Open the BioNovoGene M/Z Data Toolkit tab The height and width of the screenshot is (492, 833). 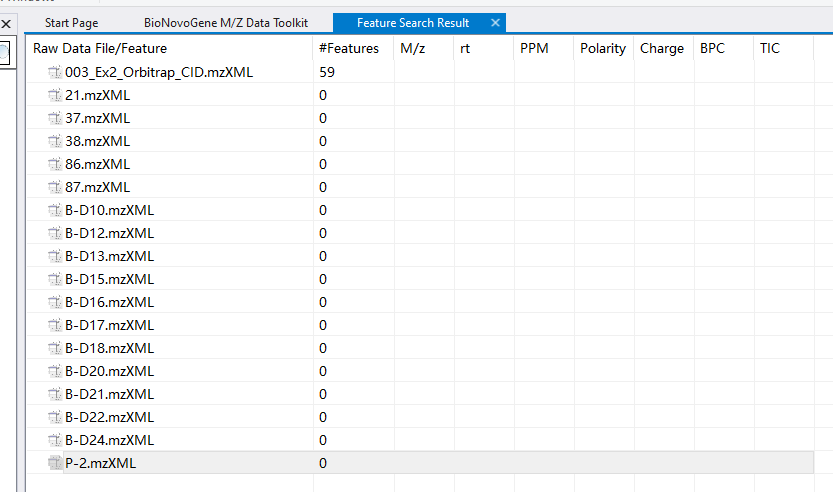[226, 23]
